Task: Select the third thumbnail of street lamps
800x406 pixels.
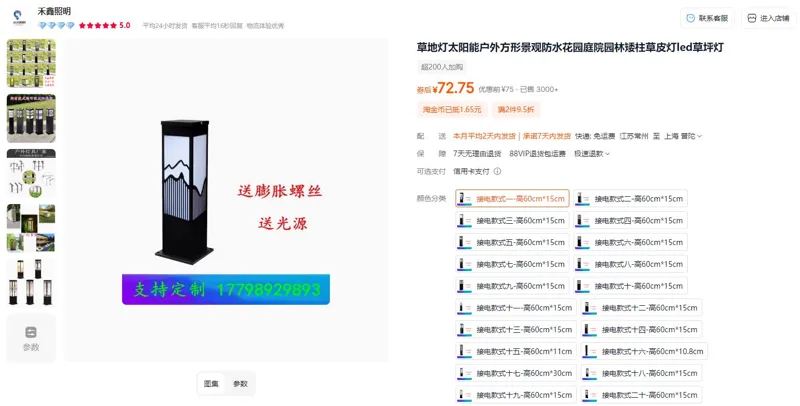Action: tap(31, 173)
